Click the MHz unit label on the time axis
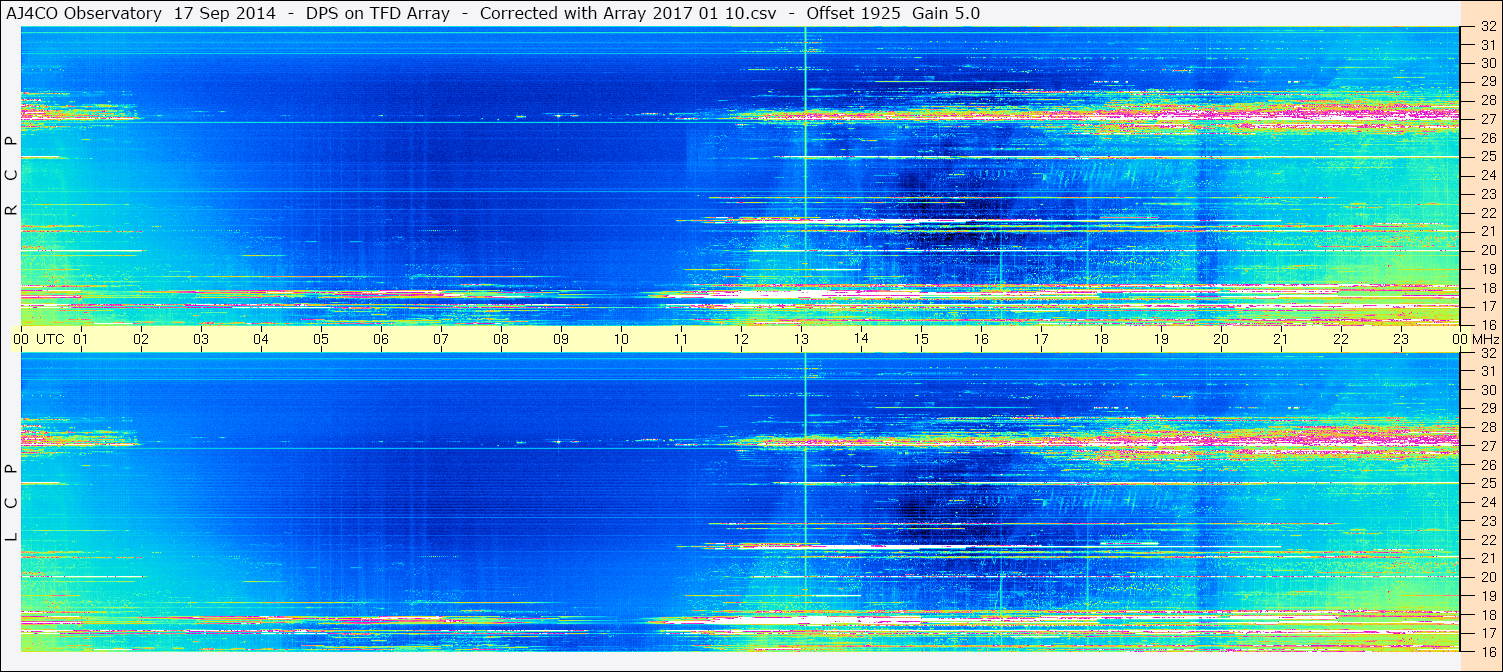This screenshot has width=1503, height=672. (x=1484, y=339)
